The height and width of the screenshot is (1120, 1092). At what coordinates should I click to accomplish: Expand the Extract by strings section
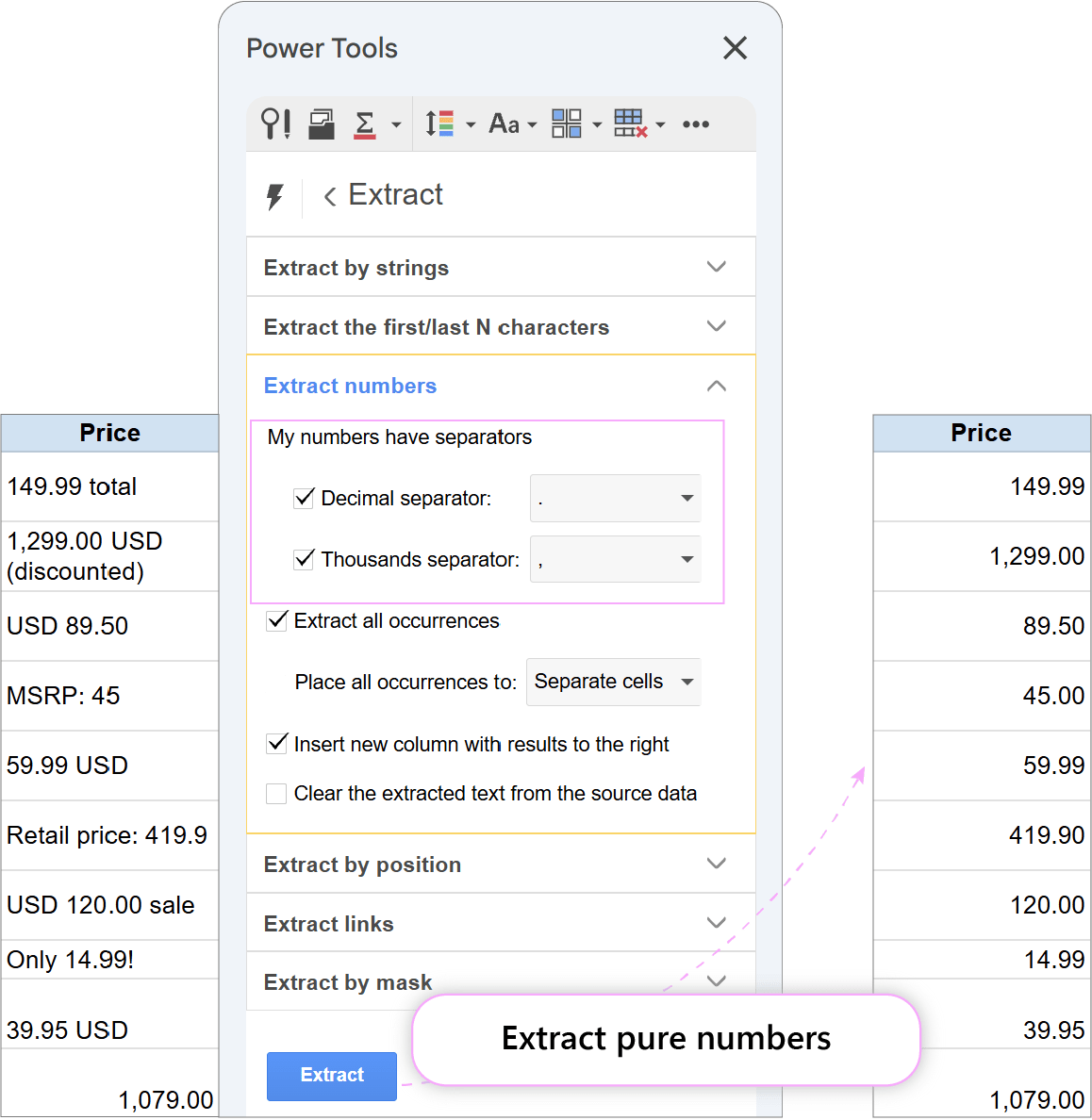click(501, 267)
